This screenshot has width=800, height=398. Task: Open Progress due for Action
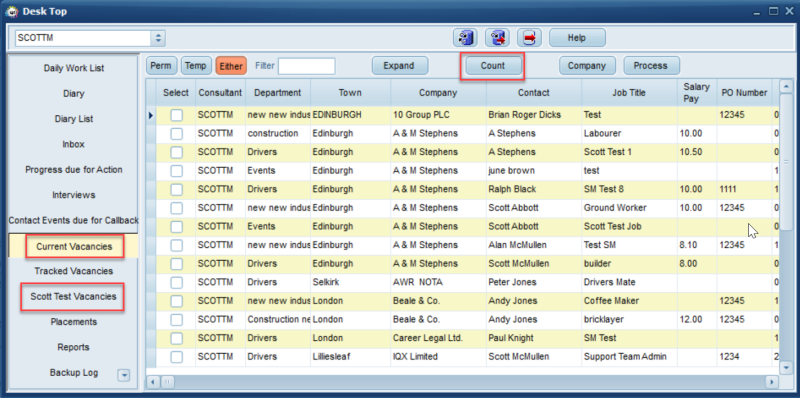click(x=73, y=169)
